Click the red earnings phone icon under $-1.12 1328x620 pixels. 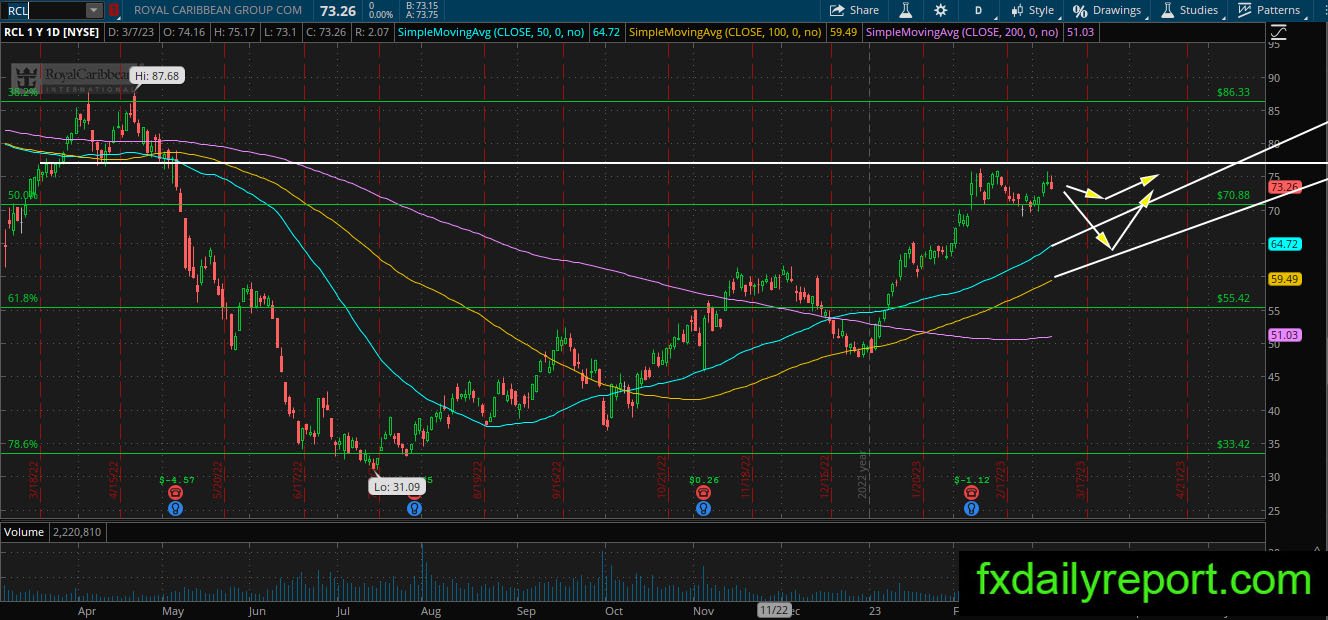[971, 493]
